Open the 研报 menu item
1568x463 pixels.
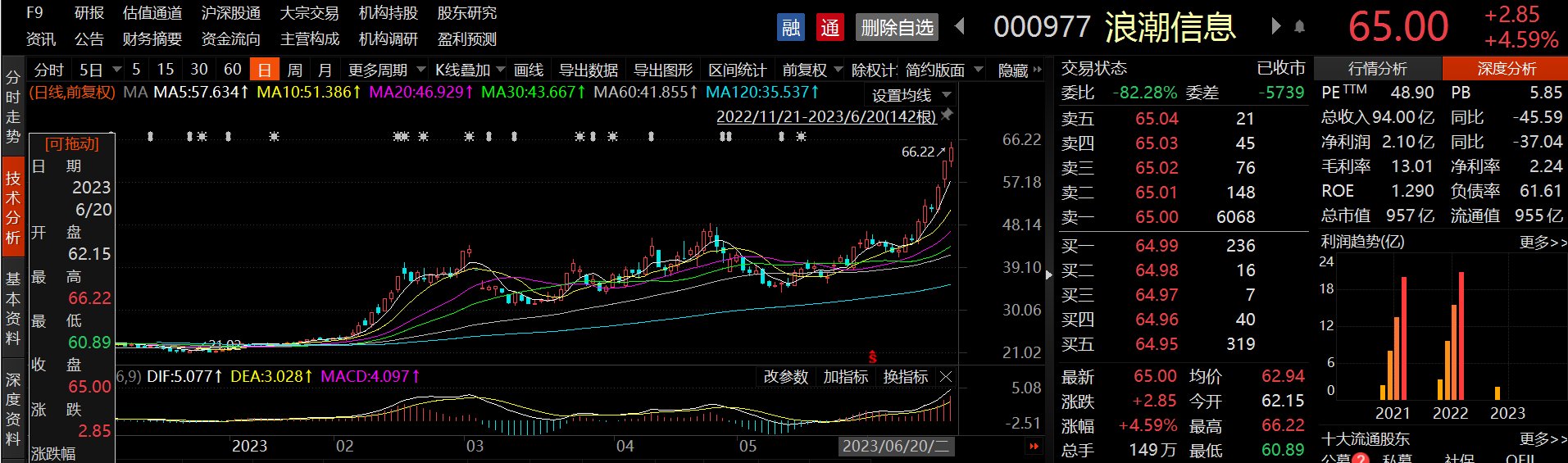89,13
